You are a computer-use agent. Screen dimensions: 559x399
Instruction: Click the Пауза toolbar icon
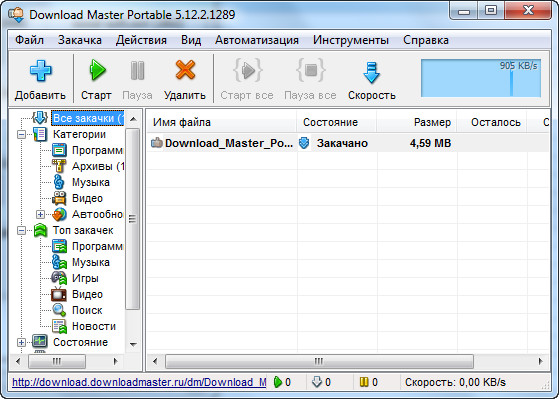pyautogui.click(x=137, y=70)
